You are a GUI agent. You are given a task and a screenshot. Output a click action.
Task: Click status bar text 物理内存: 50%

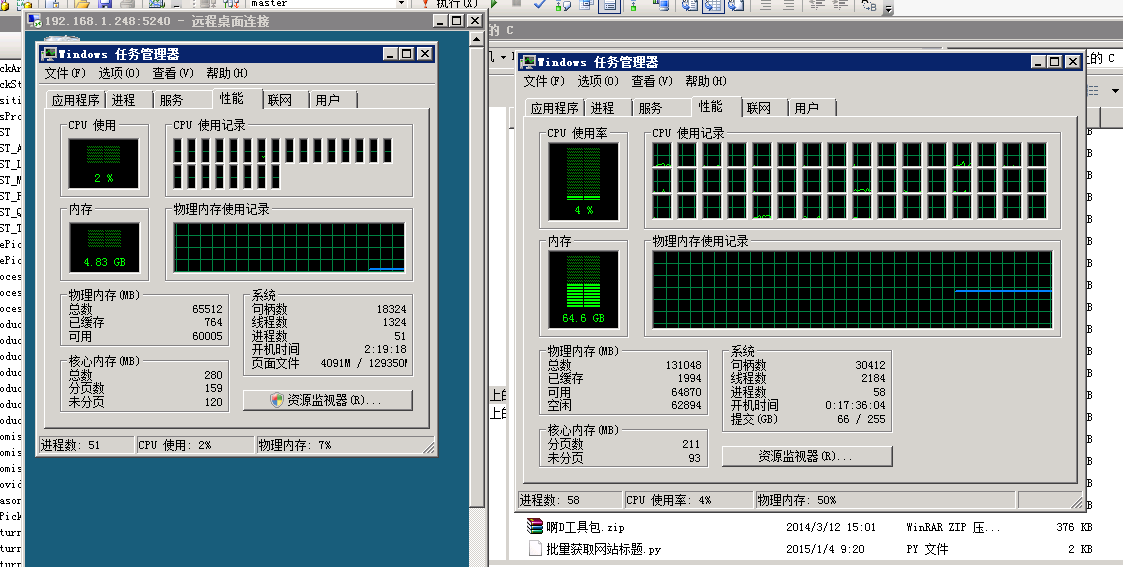[797, 500]
